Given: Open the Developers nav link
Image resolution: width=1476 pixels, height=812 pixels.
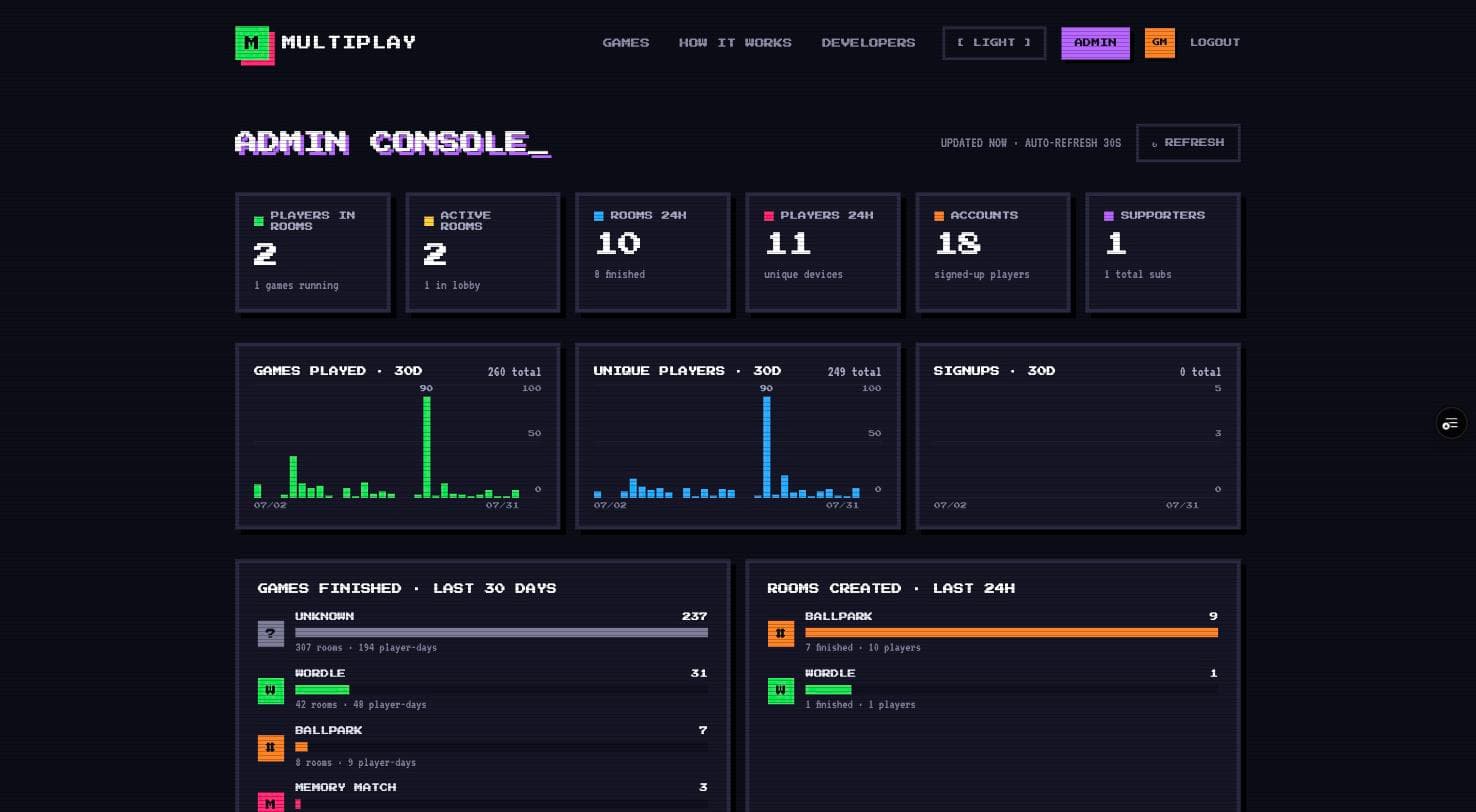Looking at the screenshot, I should (868, 43).
